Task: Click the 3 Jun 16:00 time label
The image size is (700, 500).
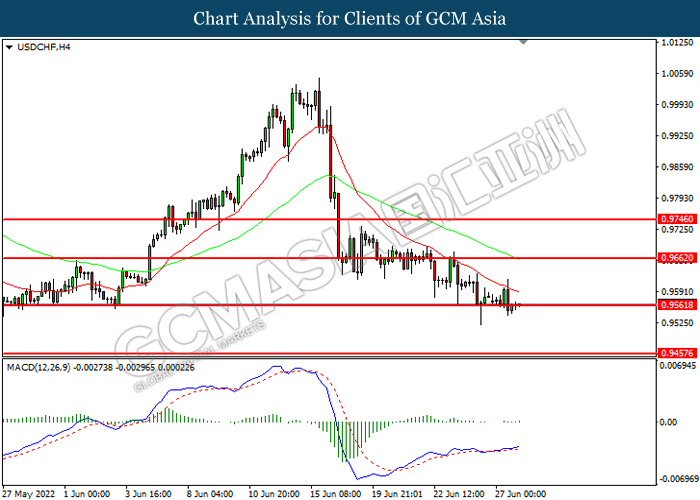Action: pos(148,494)
